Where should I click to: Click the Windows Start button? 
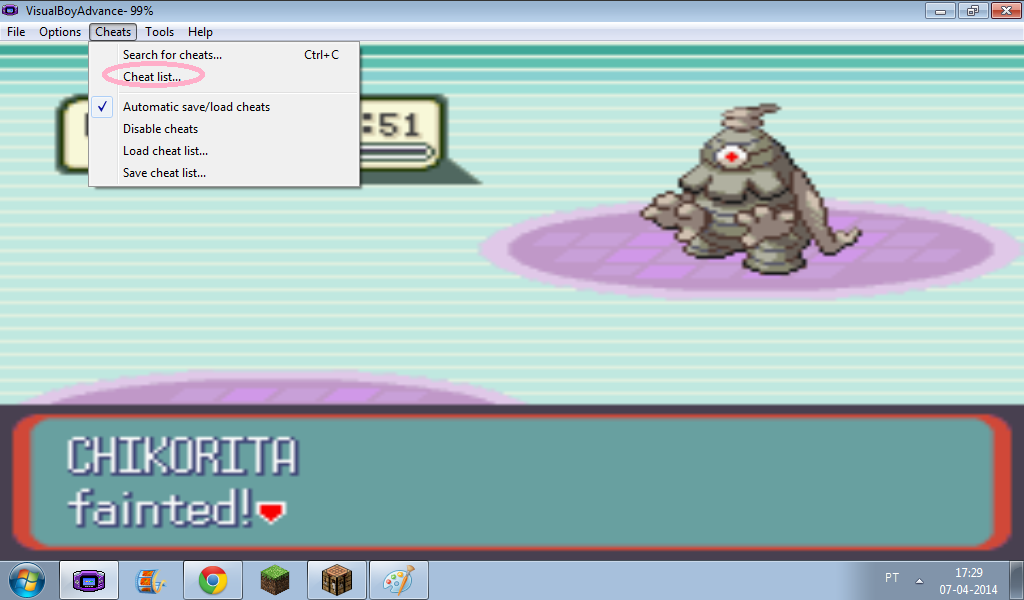tap(27, 580)
